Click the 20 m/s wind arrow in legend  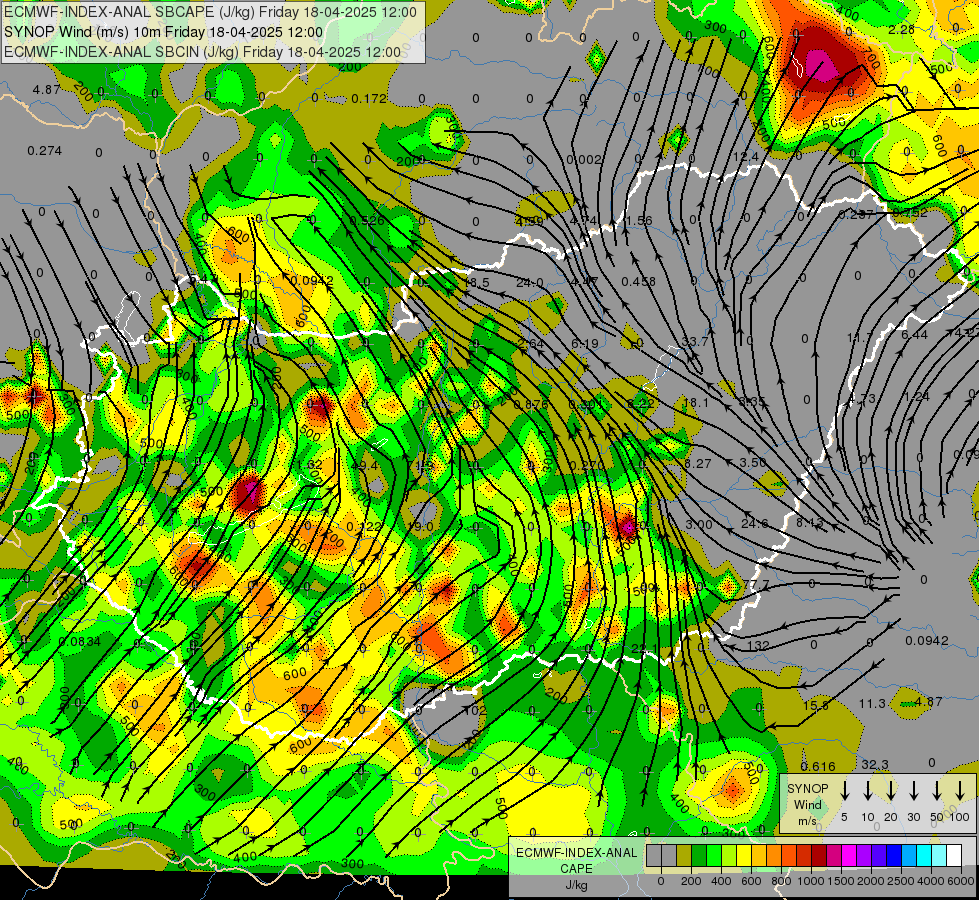pyautogui.click(x=891, y=791)
